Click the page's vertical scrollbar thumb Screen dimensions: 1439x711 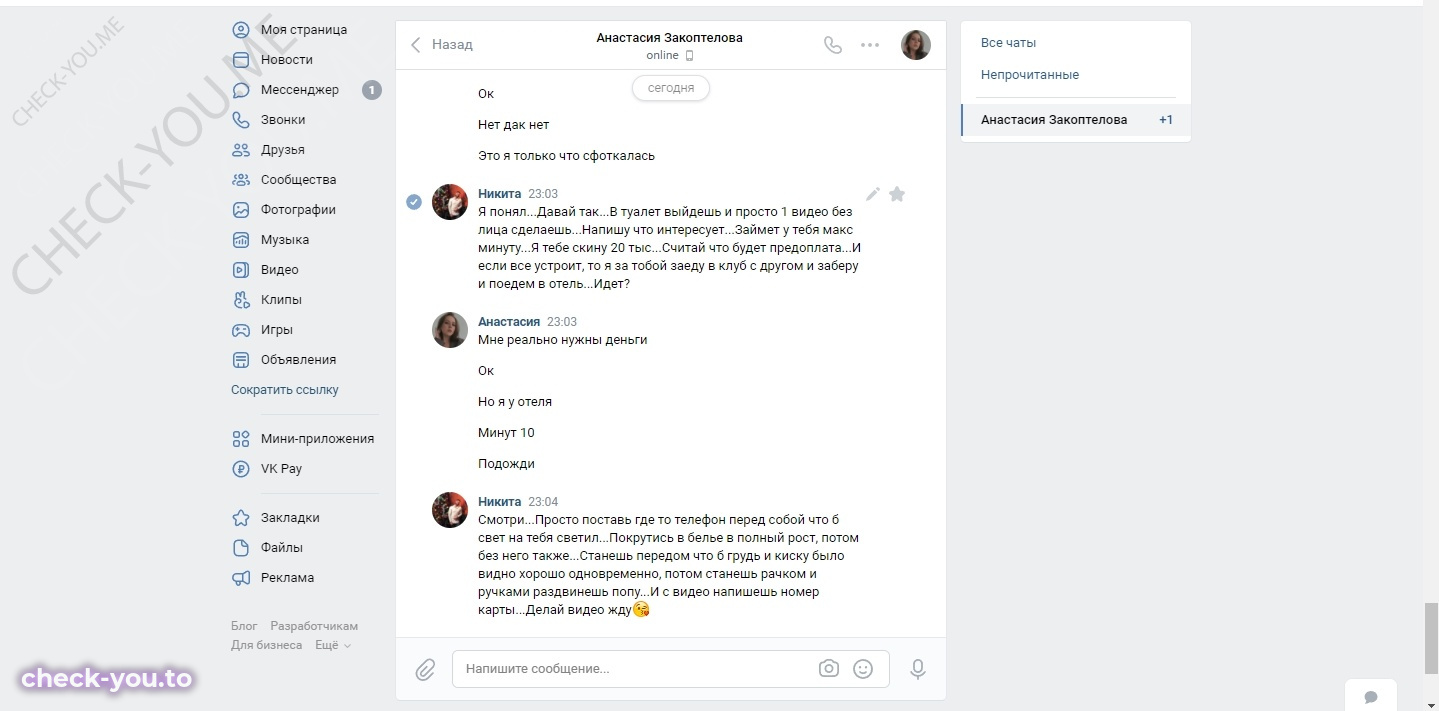pos(1431,639)
